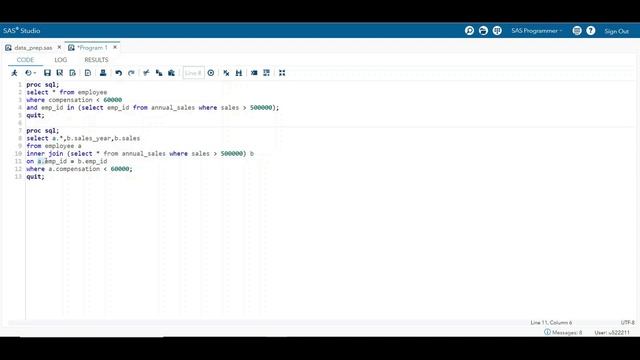640x360 pixels.
Task: Click the 'inner join (select' line
Action: [x=140, y=154]
